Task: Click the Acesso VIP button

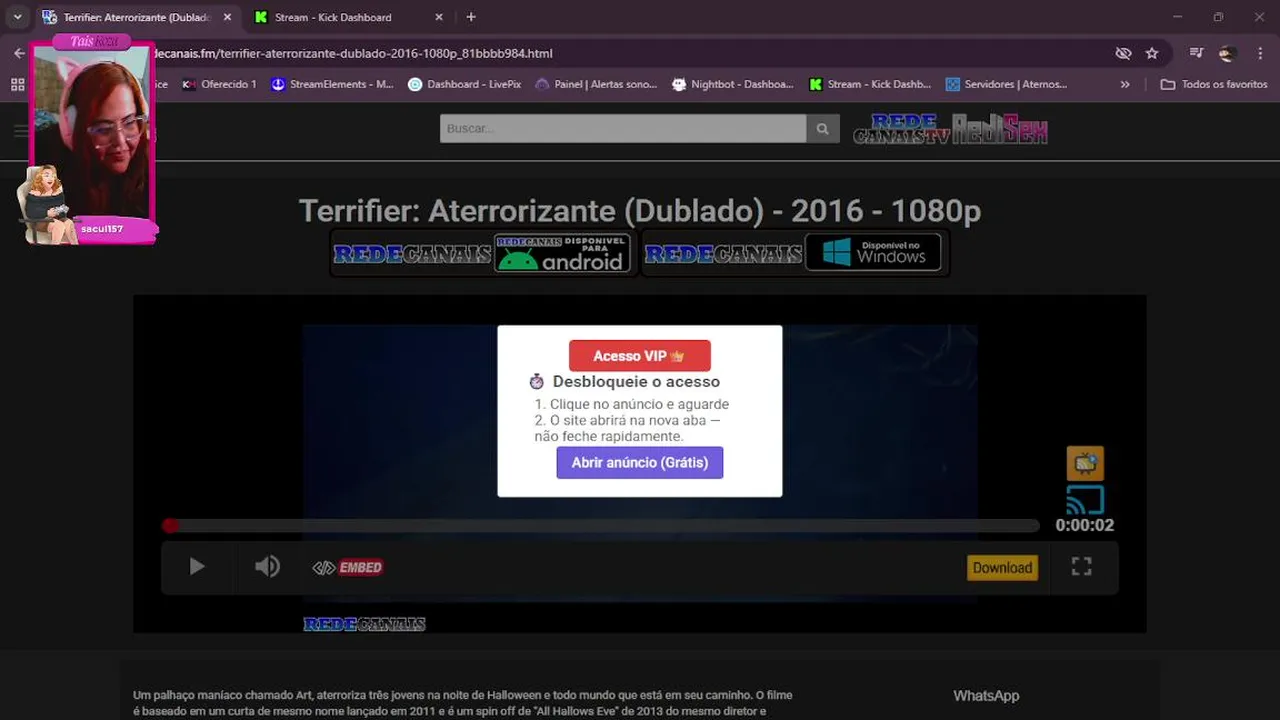Action: (x=639, y=356)
